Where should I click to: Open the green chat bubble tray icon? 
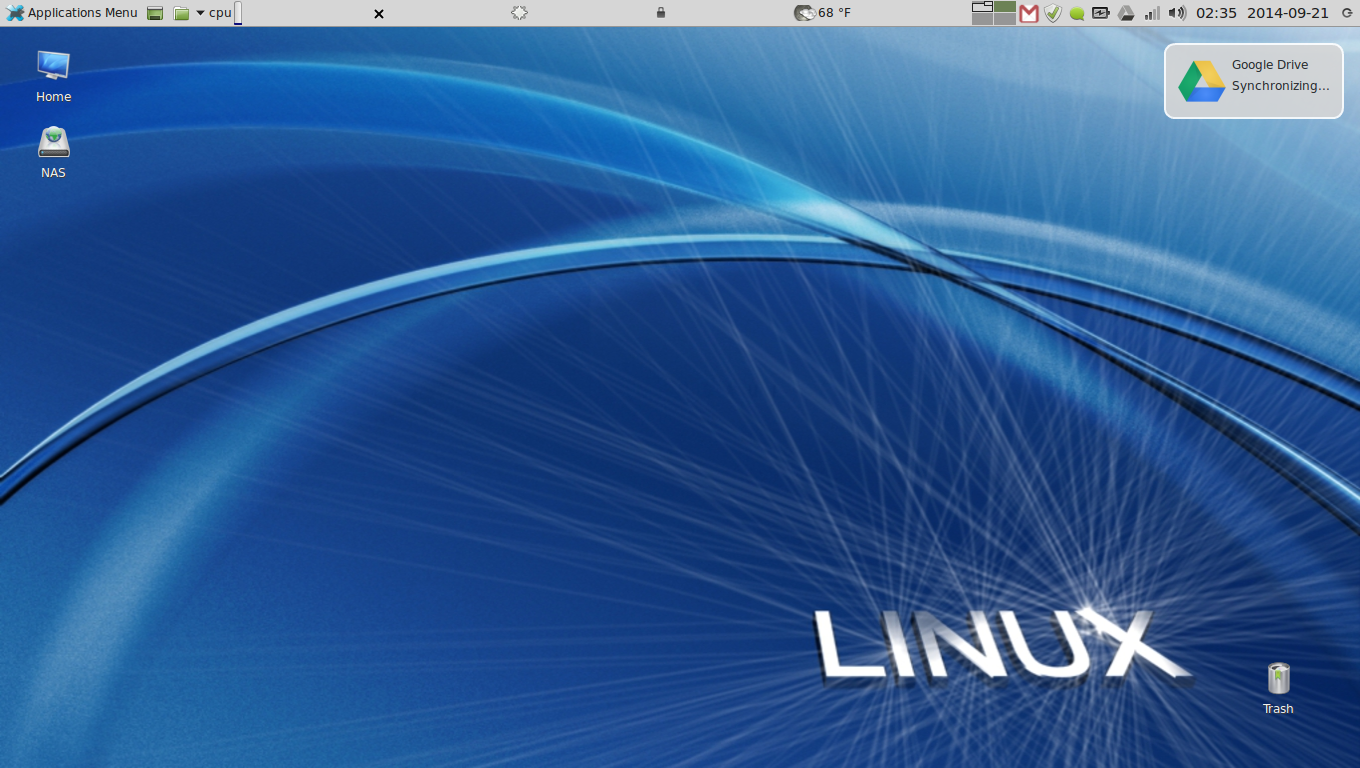click(x=1077, y=14)
